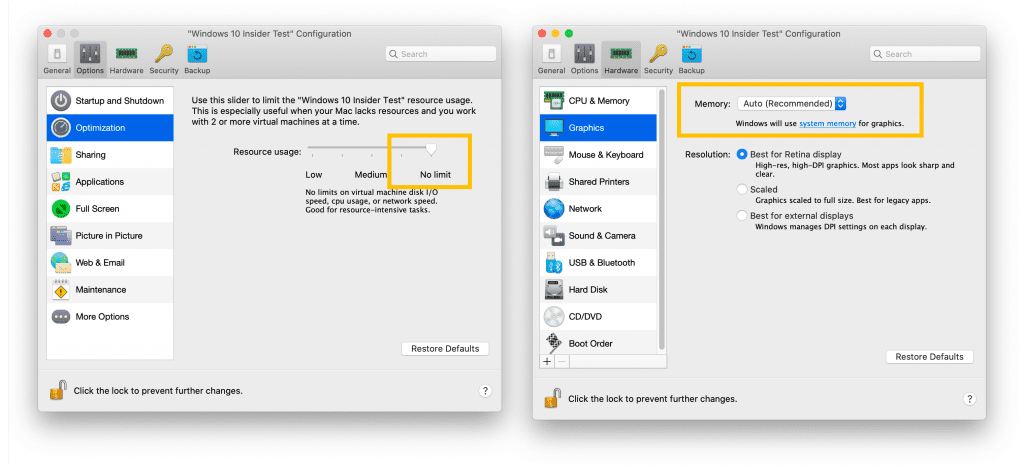This screenshot has height=470, width=1024.
Task: Select Best for external displays option
Action: pyautogui.click(x=742, y=216)
